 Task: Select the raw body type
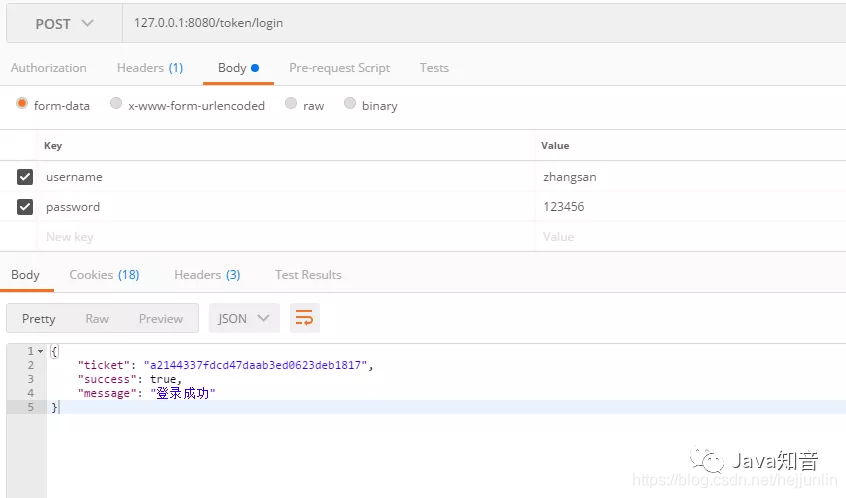(x=291, y=103)
